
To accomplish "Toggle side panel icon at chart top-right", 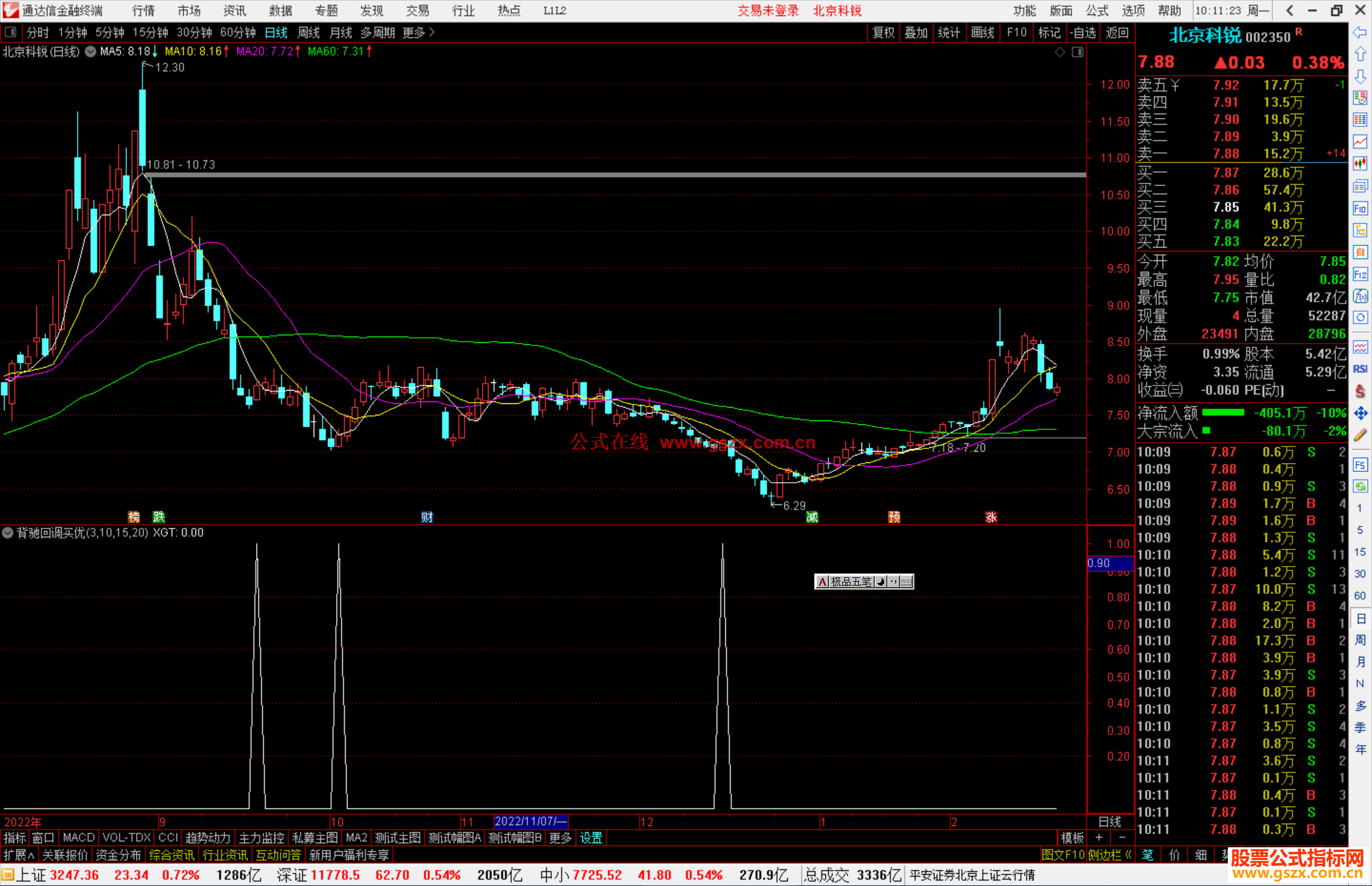I will coord(1078,52).
